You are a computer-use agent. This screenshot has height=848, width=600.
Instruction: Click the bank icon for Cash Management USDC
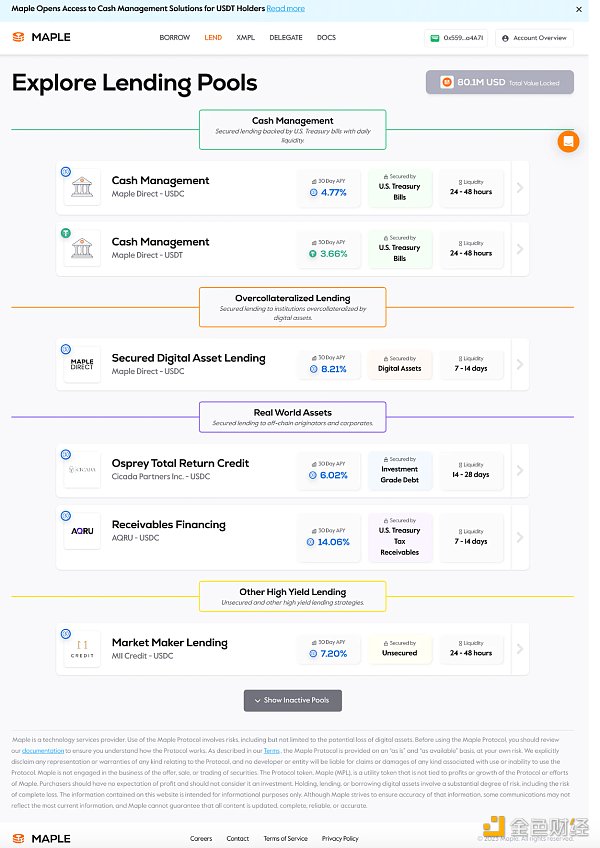point(82,188)
